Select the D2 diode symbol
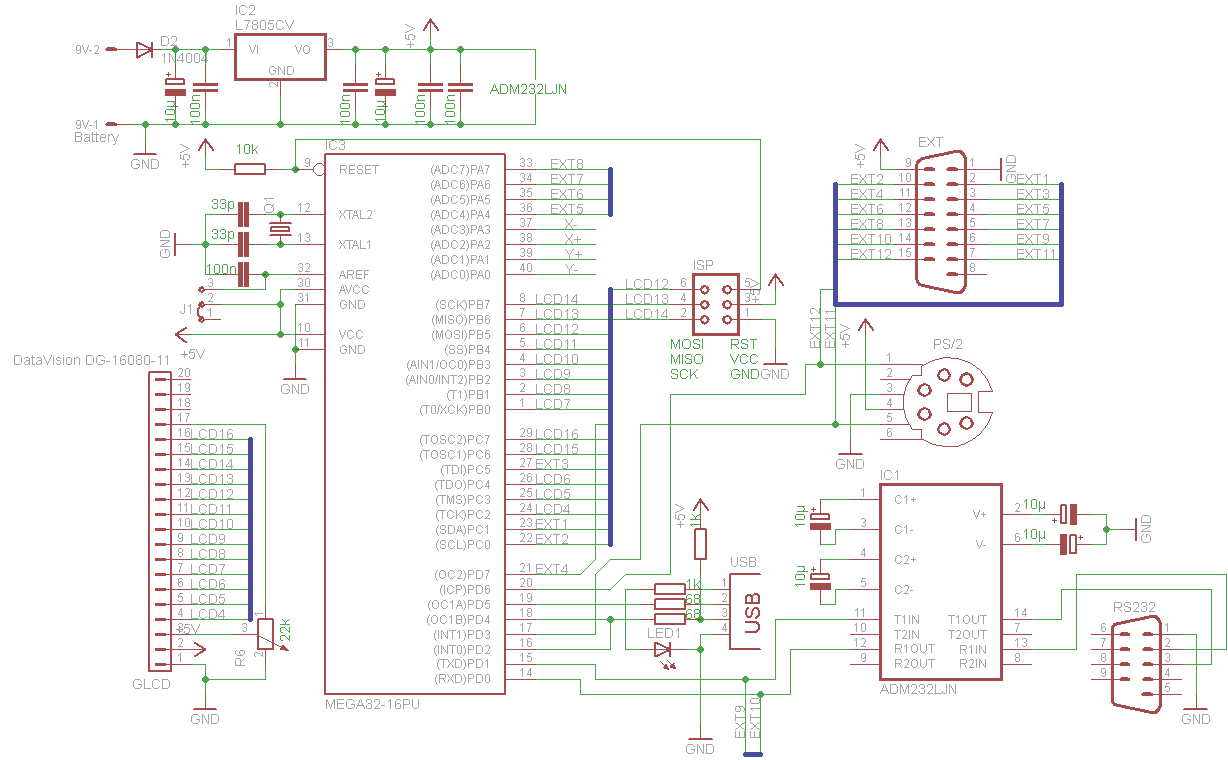 pos(145,48)
